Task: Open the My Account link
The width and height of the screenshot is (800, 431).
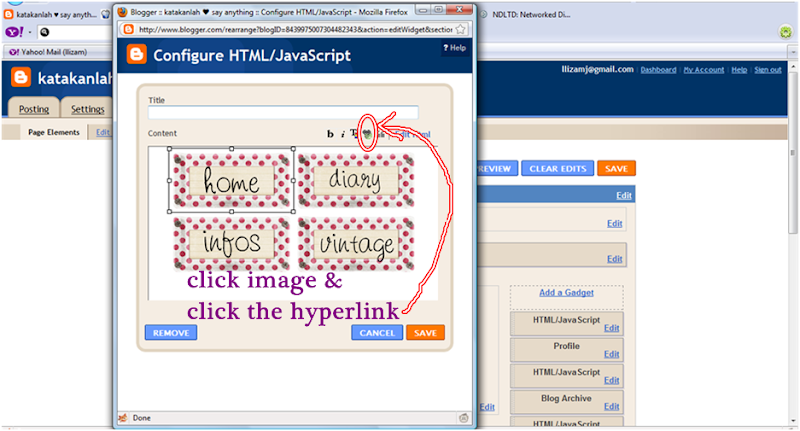Action: 704,70
